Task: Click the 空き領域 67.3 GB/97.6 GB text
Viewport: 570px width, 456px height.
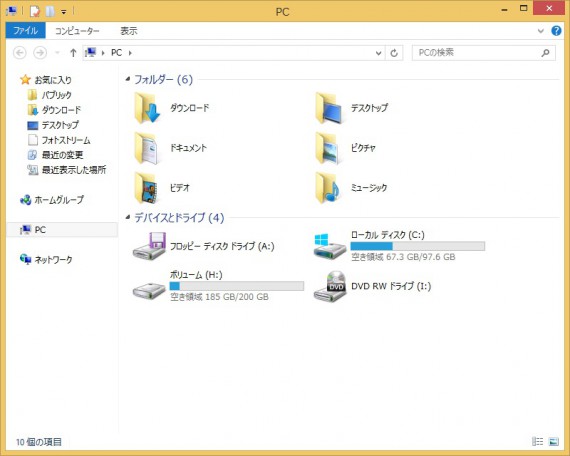Action: point(403,257)
